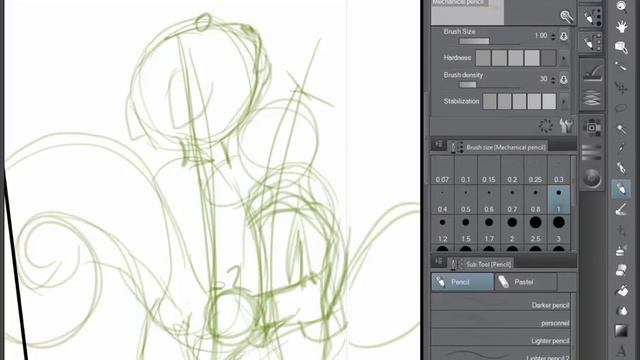The width and height of the screenshot is (640, 360).
Task: Select the Move layer tool
Action: pos(621,88)
